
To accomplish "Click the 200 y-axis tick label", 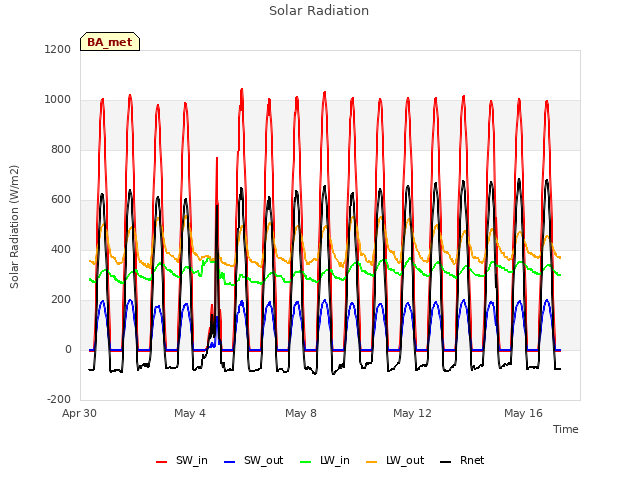I will [61, 300].
